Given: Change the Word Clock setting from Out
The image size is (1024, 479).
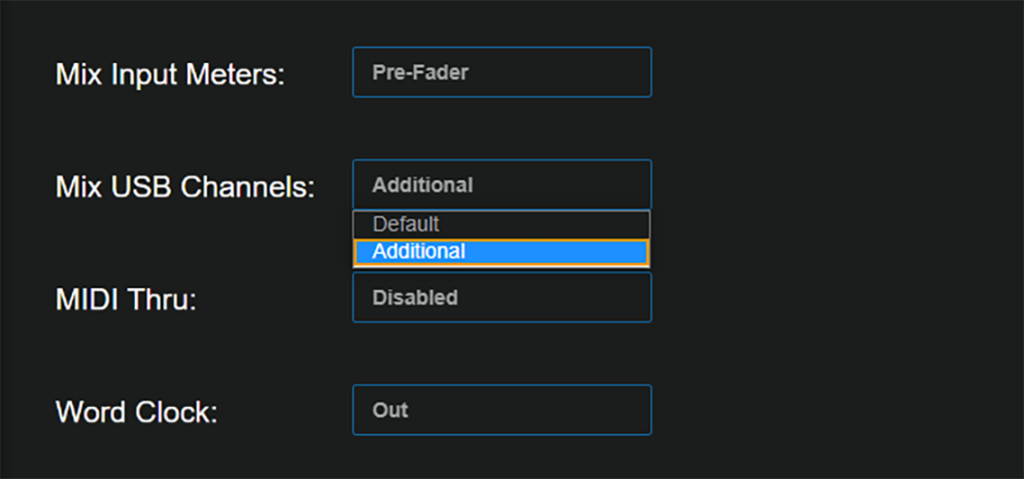Looking at the screenshot, I should (501, 410).
